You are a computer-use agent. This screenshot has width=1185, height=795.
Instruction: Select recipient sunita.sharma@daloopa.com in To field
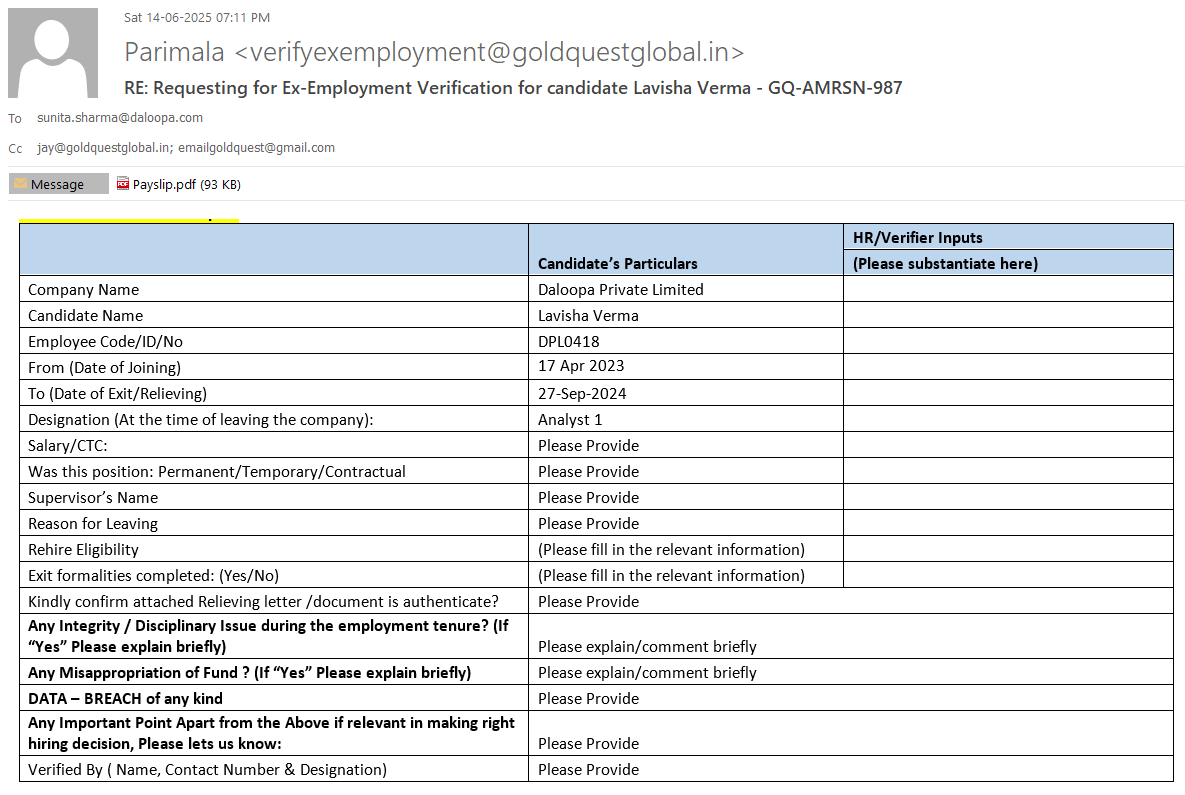[120, 118]
